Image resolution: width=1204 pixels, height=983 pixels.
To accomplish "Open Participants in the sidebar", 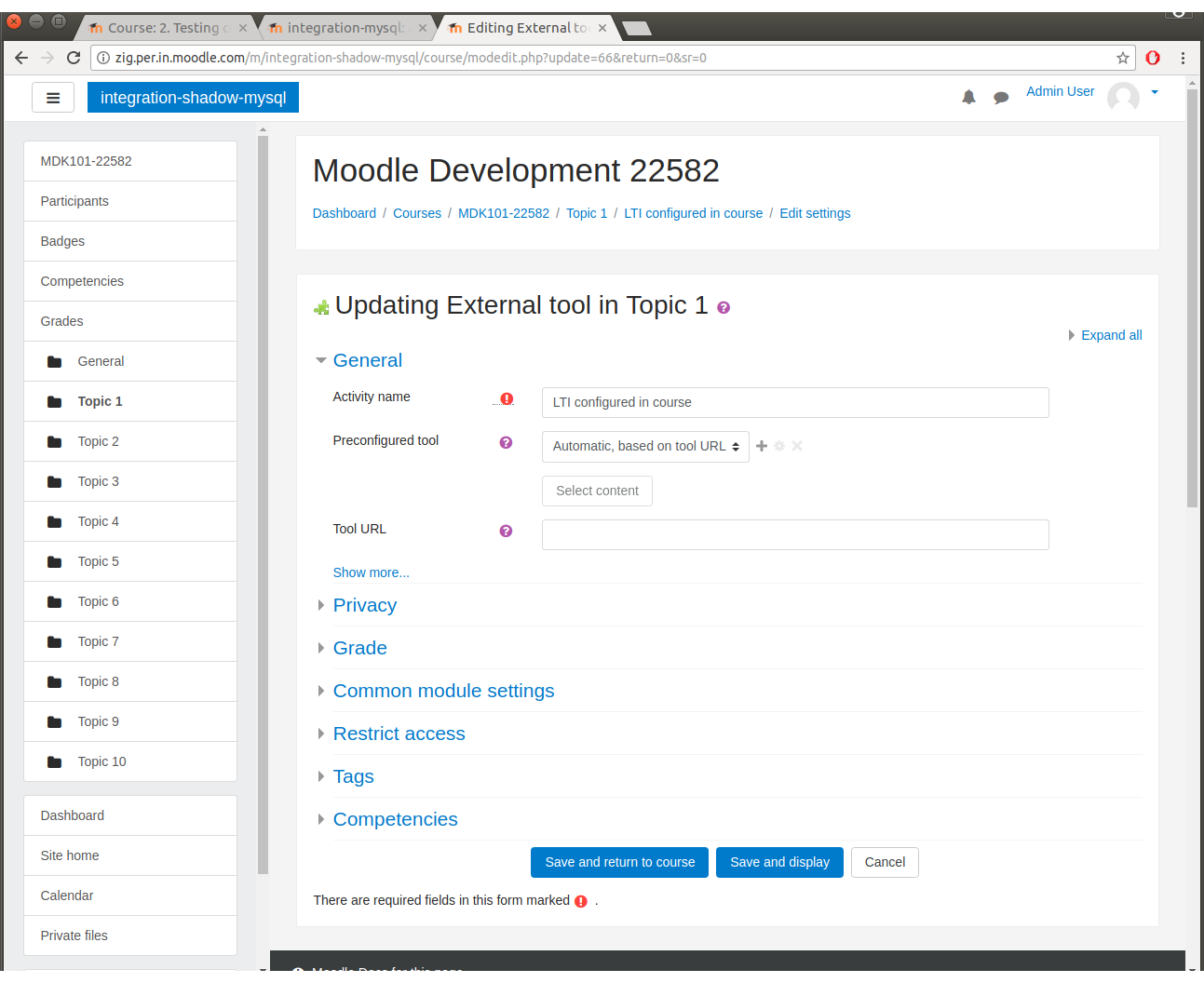I will (x=130, y=201).
